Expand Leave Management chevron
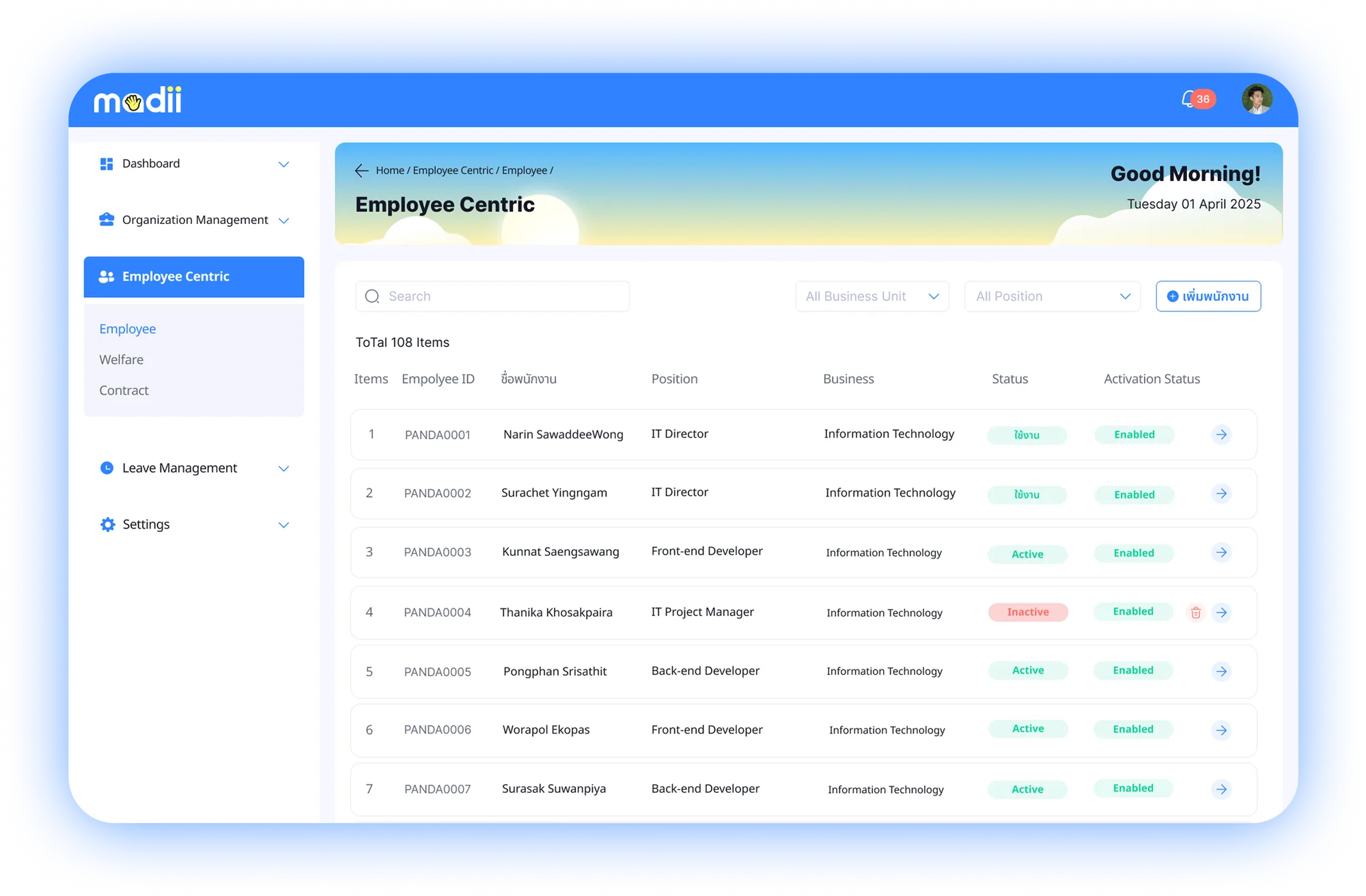The image size is (1366, 896). (283, 468)
